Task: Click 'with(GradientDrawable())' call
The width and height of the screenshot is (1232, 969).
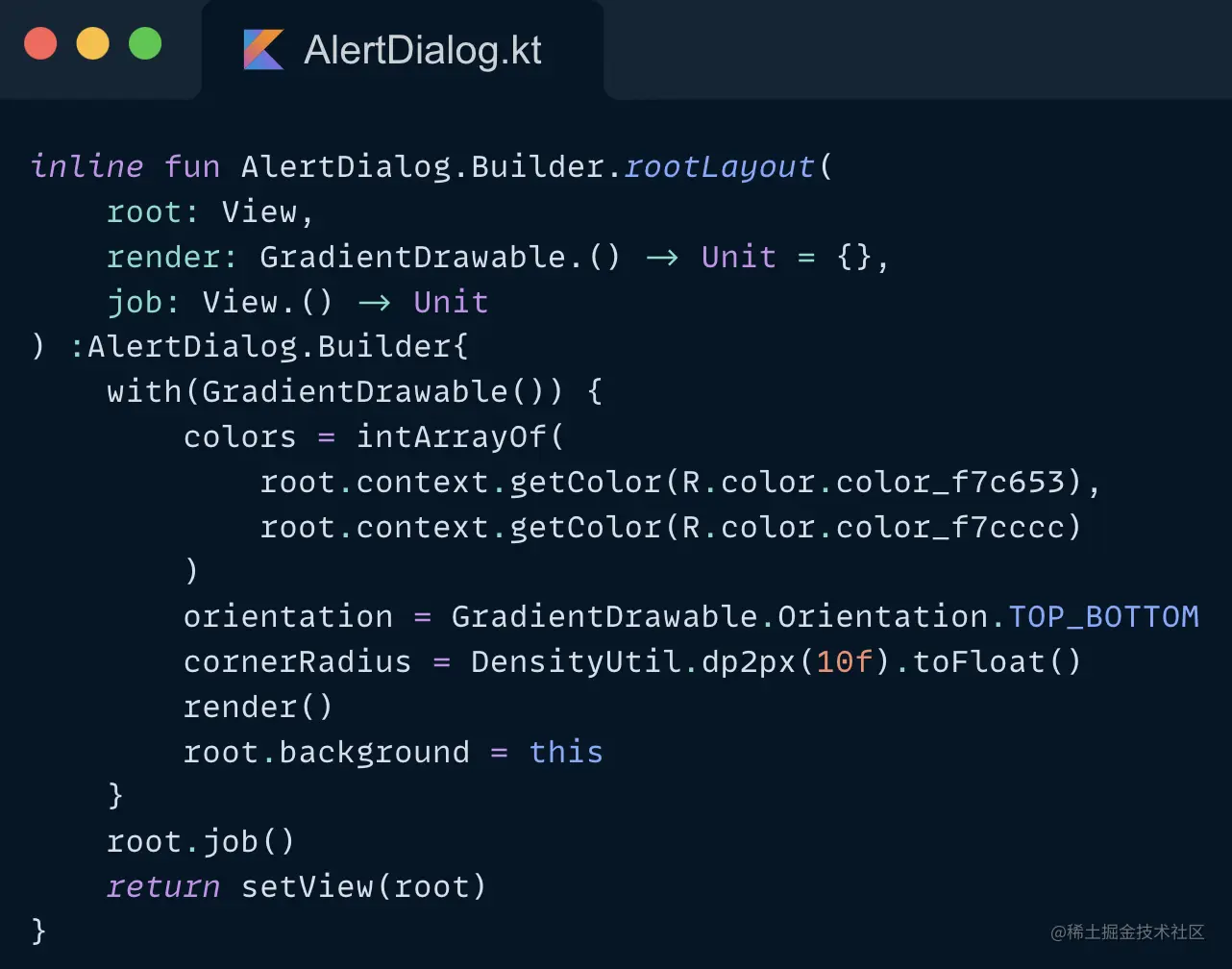Action: click(335, 391)
